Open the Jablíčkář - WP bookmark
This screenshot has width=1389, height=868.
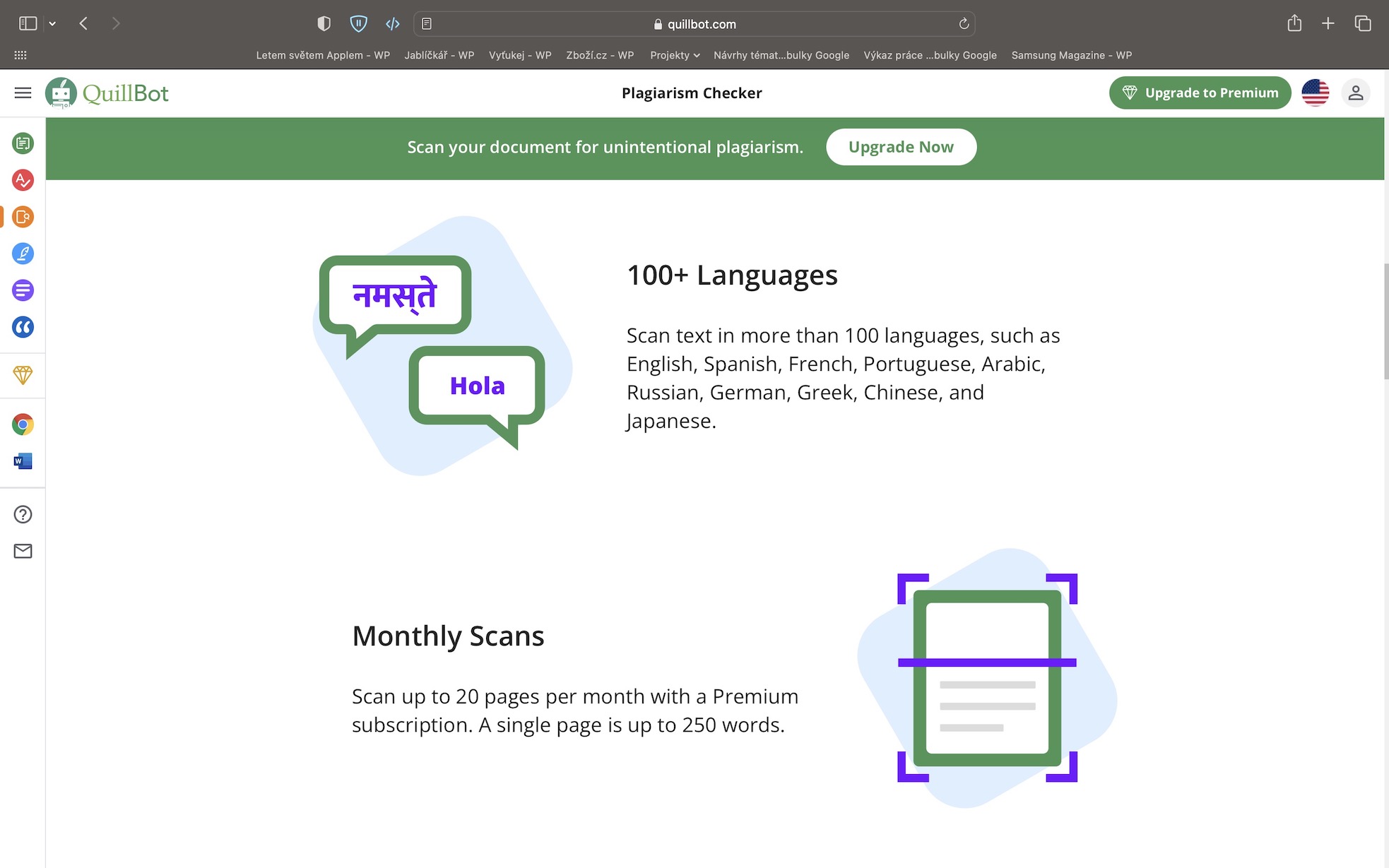[439, 55]
